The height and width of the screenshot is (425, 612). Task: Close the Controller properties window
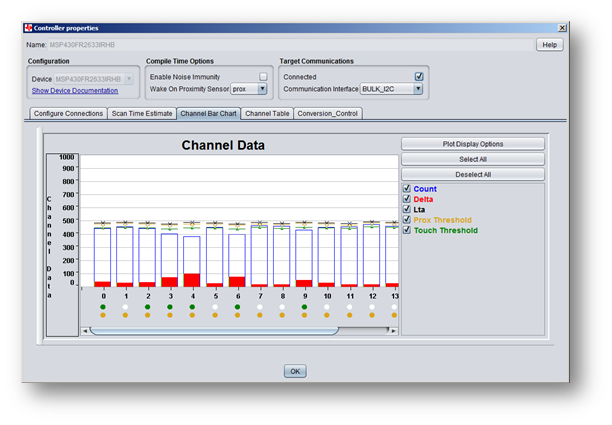[562, 28]
